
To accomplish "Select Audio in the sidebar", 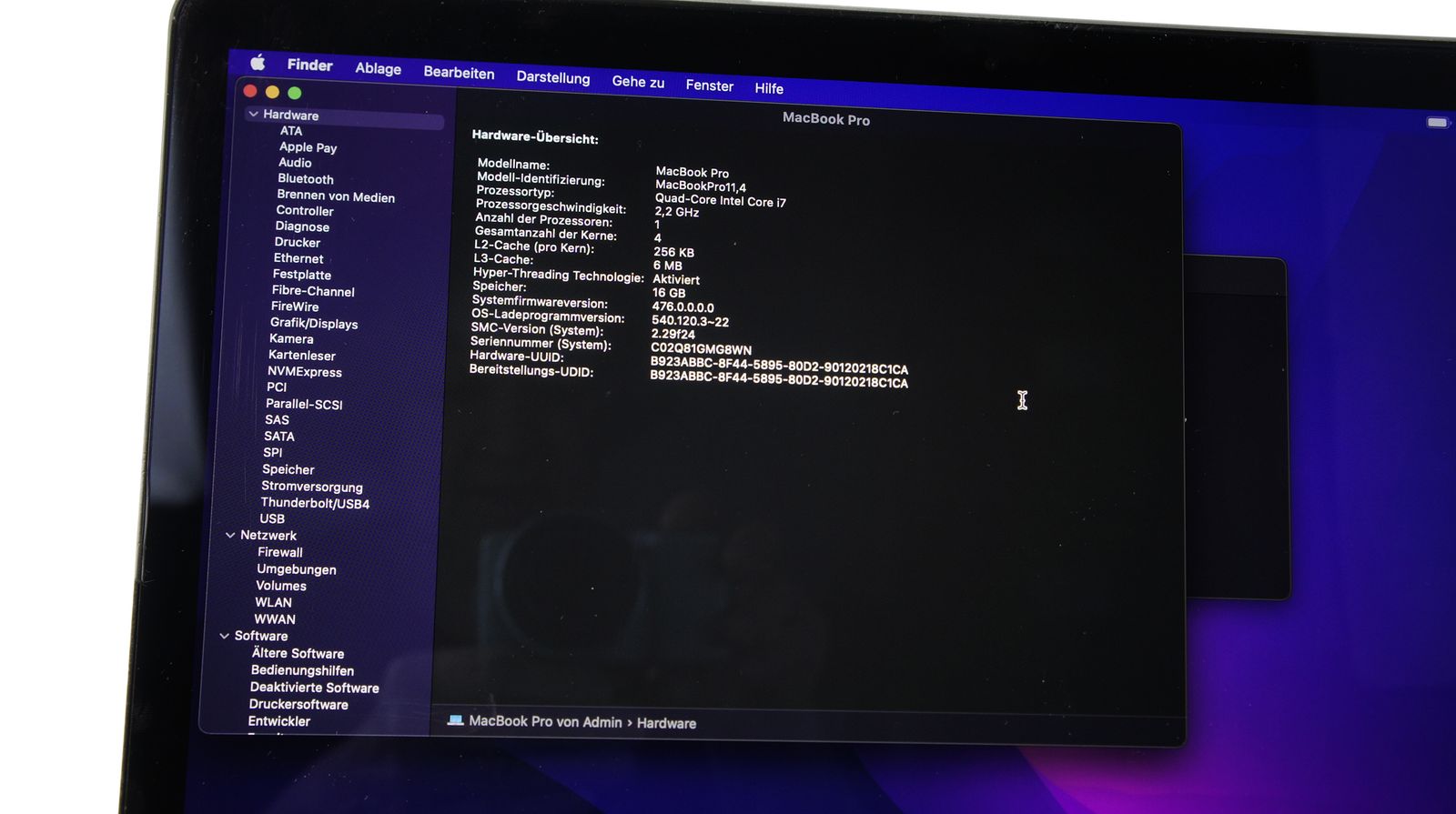I will pyautogui.click(x=295, y=163).
